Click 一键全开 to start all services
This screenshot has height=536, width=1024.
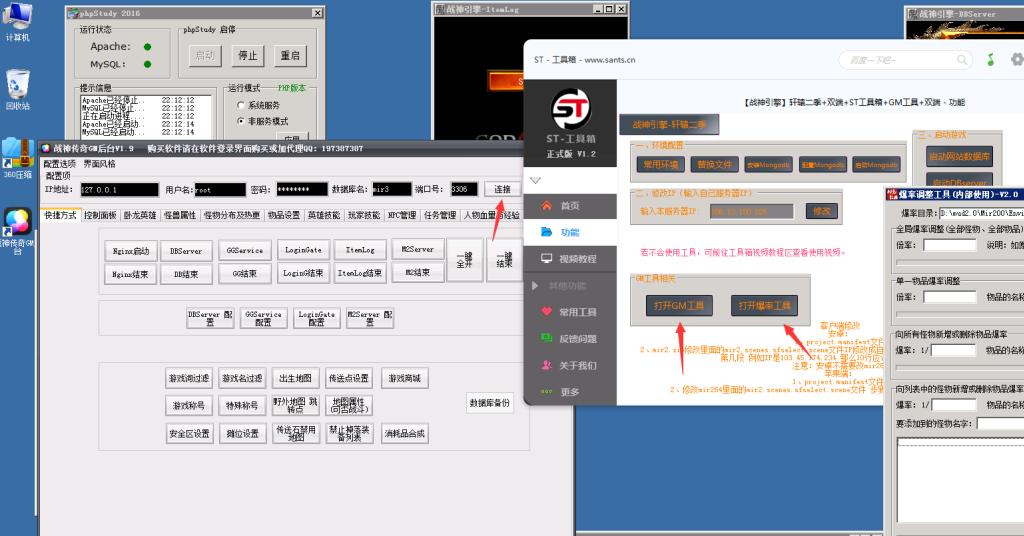[x=464, y=260]
